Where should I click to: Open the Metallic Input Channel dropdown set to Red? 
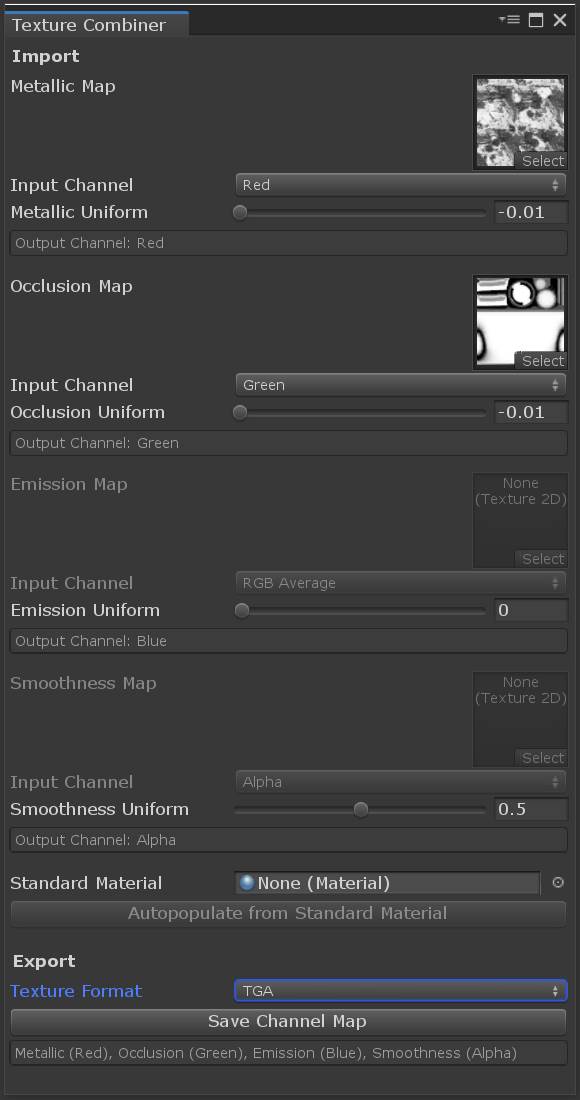400,185
